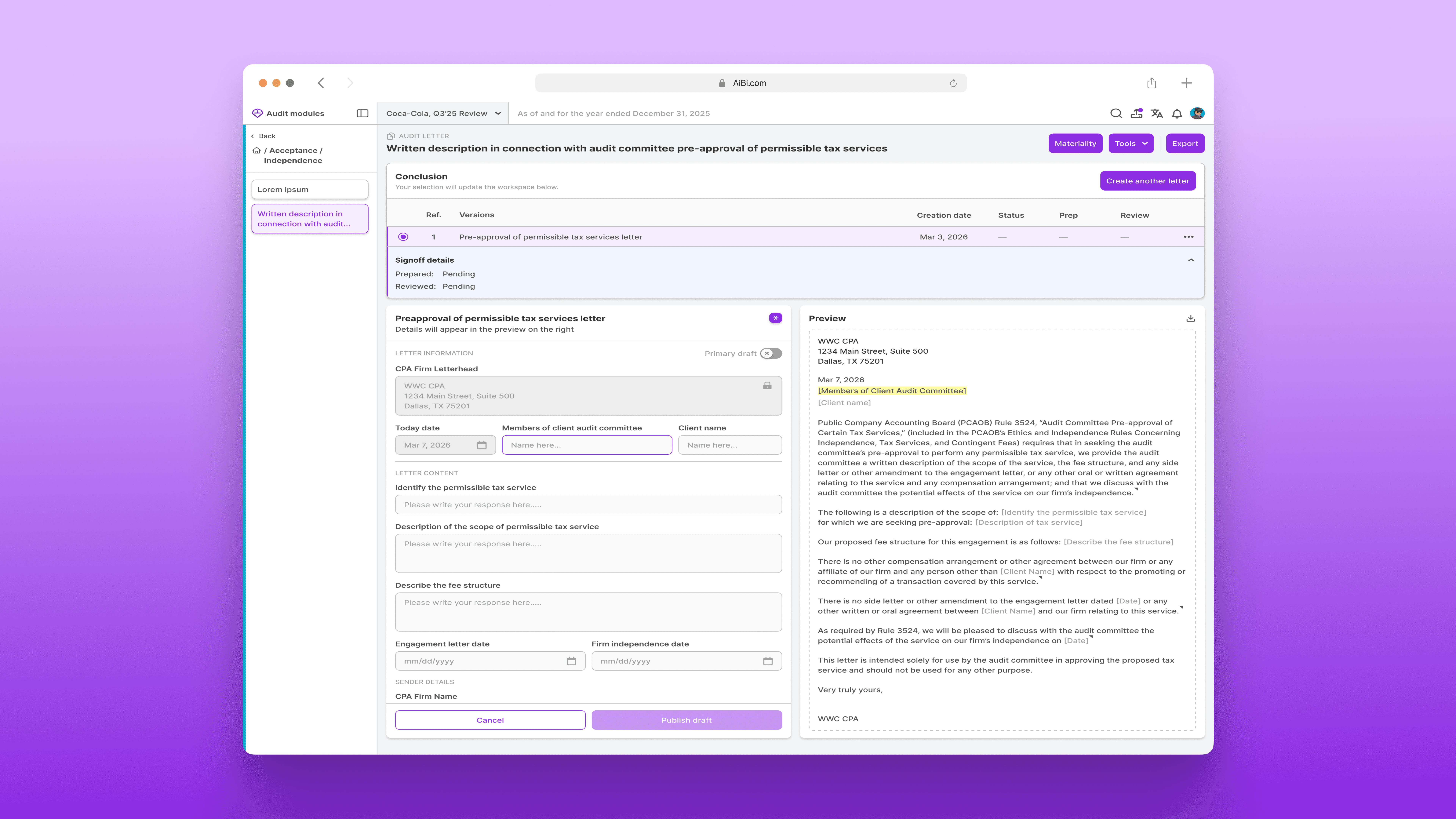Open a new browser tab
The image size is (1456, 819).
coord(1186,83)
